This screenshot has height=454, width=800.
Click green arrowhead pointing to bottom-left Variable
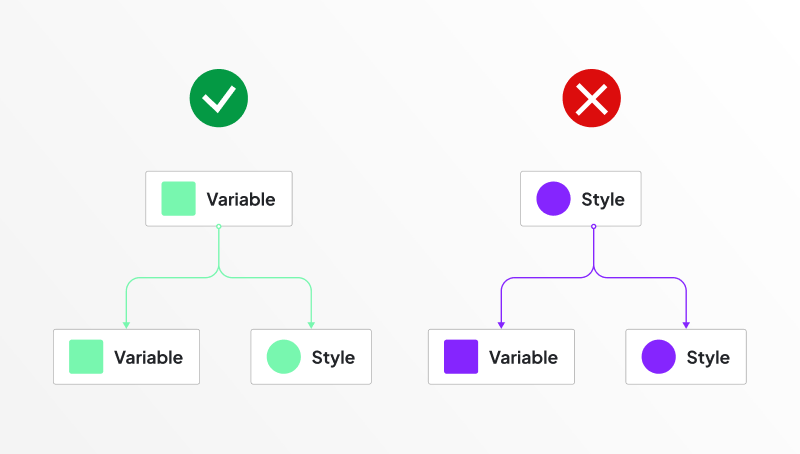[127, 325]
